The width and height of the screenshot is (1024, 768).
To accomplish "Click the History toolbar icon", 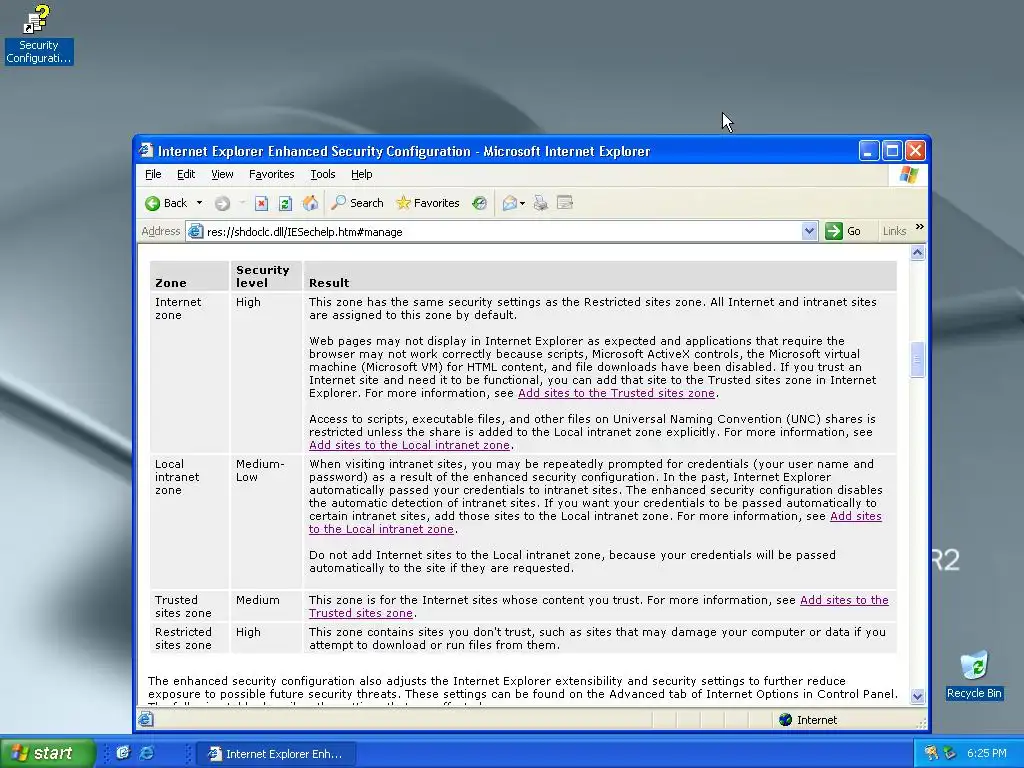I will click(479, 203).
